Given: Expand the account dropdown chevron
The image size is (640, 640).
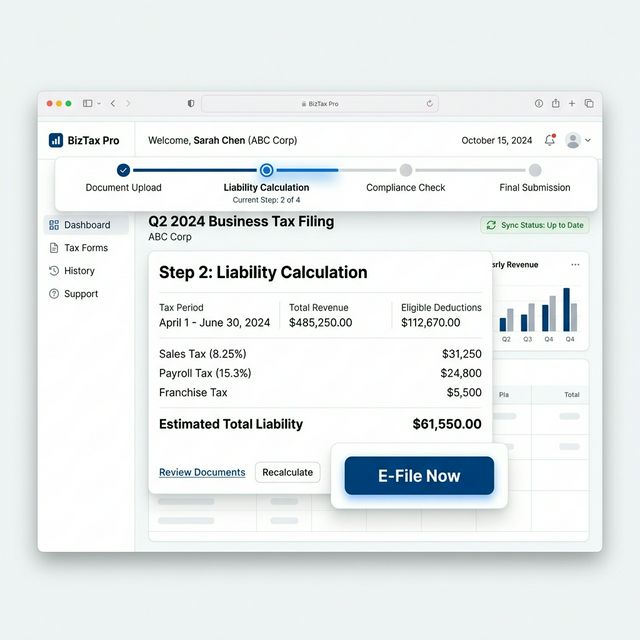Looking at the screenshot, I should pos(588,140).
